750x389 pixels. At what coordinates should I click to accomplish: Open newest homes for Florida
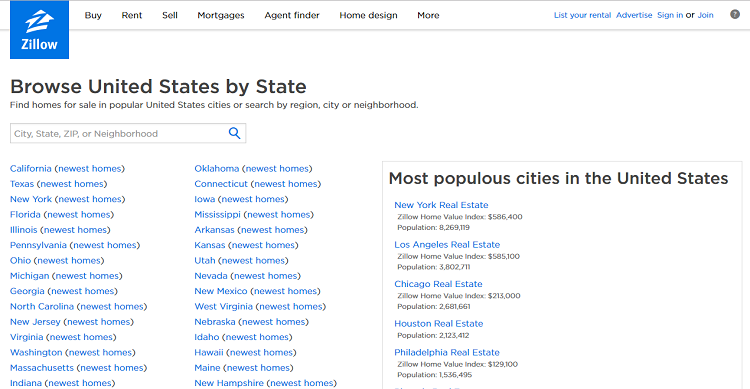click(79, 214)
